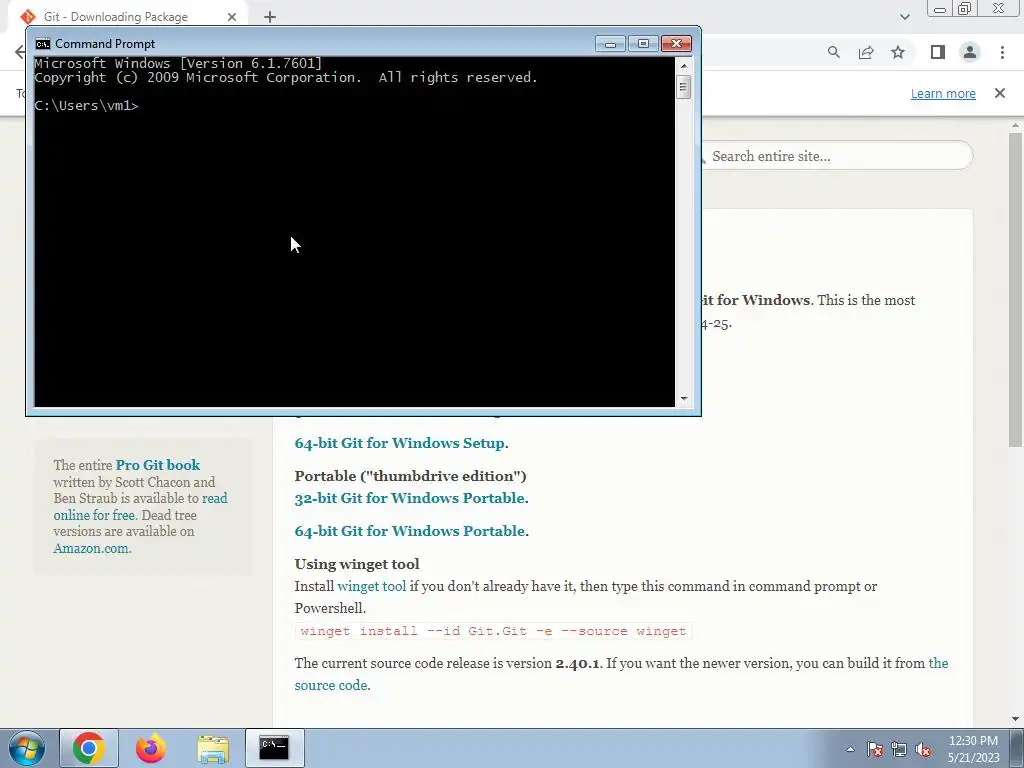Open the Command Prompt window system icon
The image size is (1024, 768).
[42, 44]
